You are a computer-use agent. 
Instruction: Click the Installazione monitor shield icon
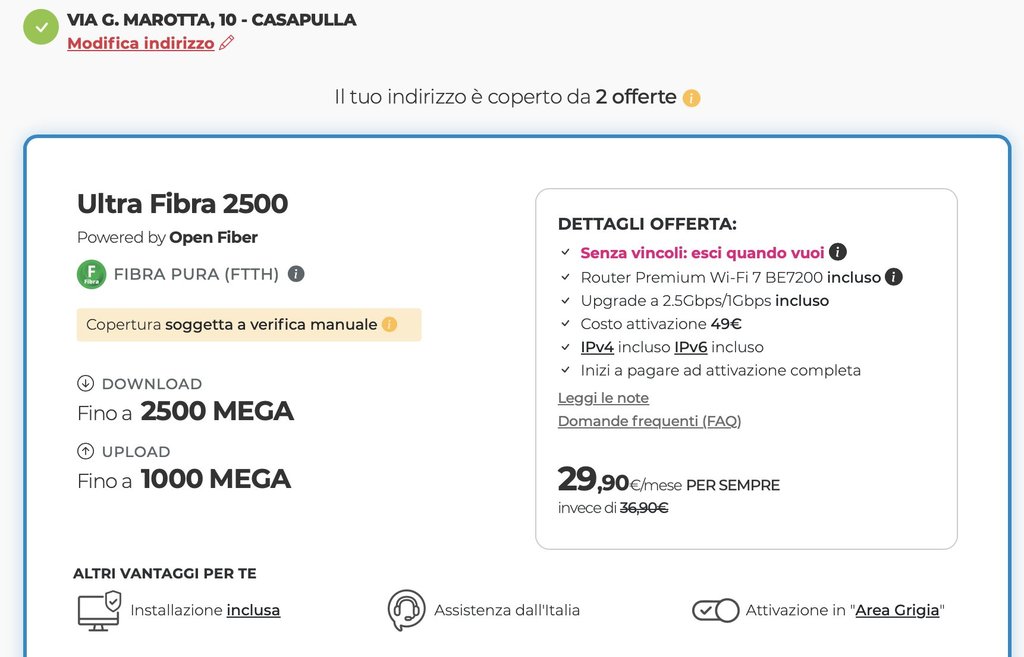click(99, 610)
